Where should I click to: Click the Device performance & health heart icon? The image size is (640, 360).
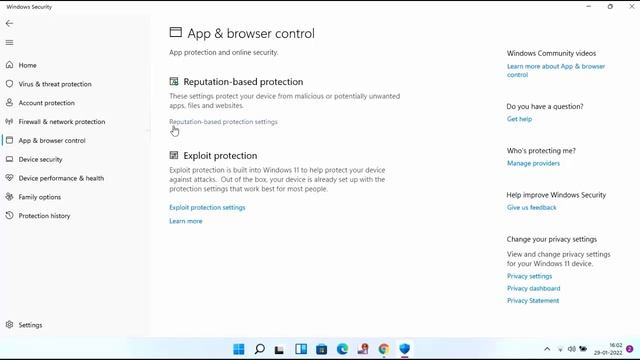click(x=9, y=178)
